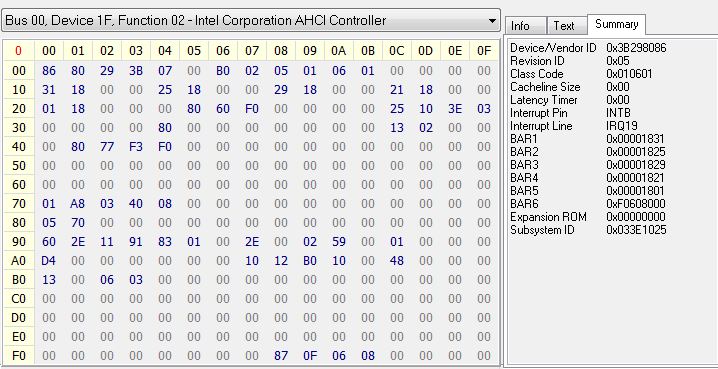Select column header 00
Viewport: 718px width, 369px height.
(x=49, y=50)
